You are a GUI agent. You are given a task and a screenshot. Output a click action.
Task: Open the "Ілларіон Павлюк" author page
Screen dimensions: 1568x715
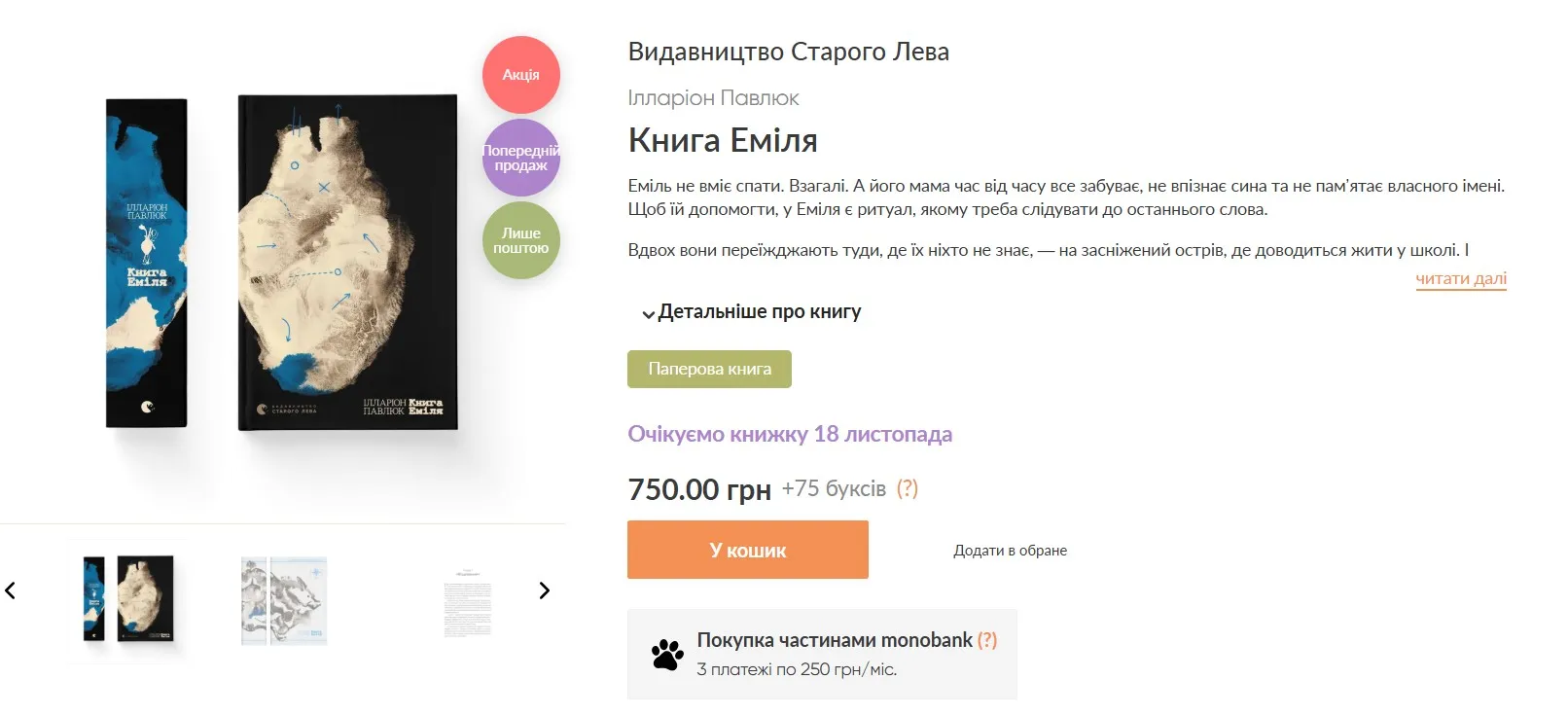pos(713,97)
